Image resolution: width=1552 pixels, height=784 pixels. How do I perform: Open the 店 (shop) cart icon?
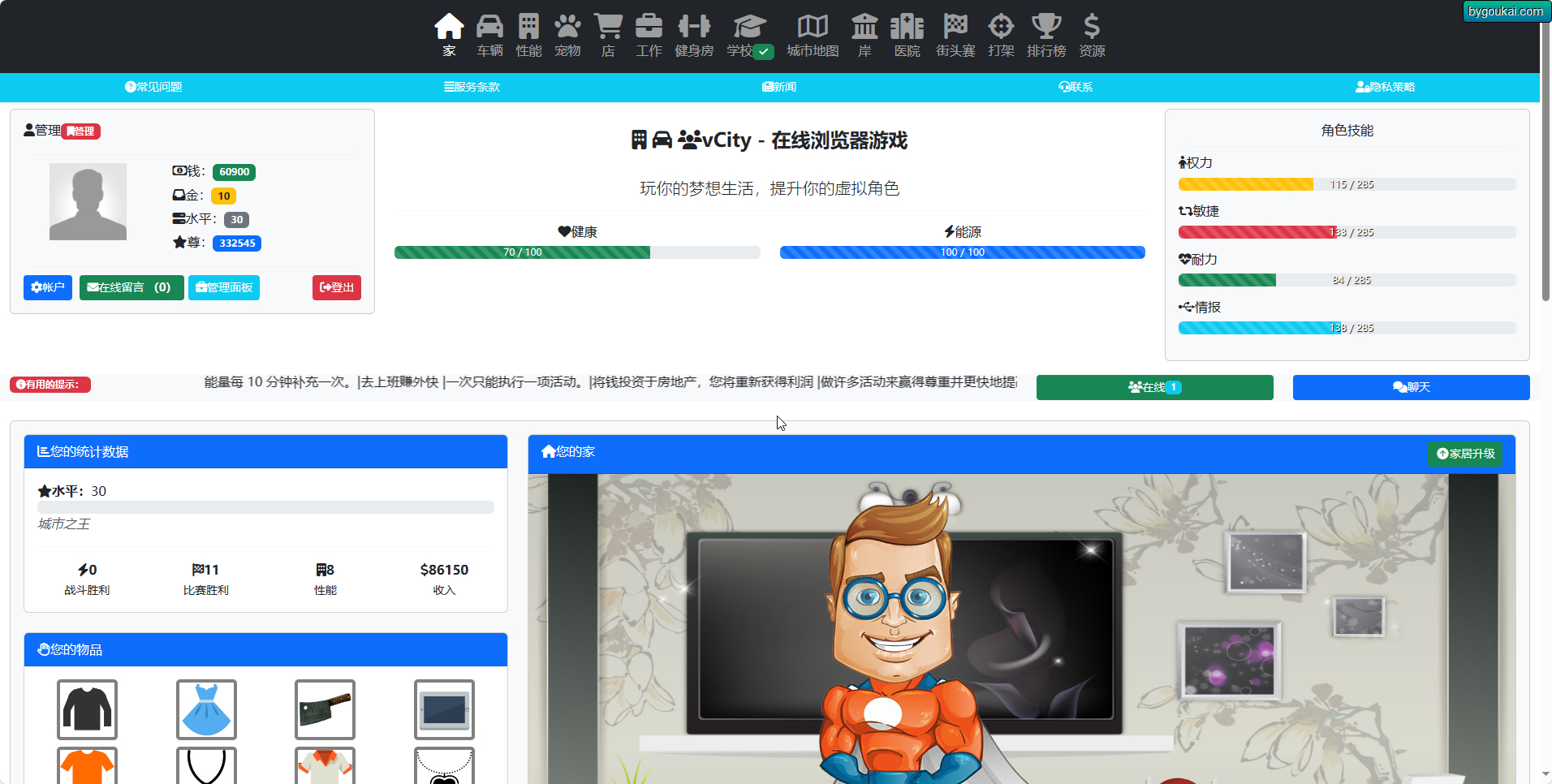click(608, 34)
